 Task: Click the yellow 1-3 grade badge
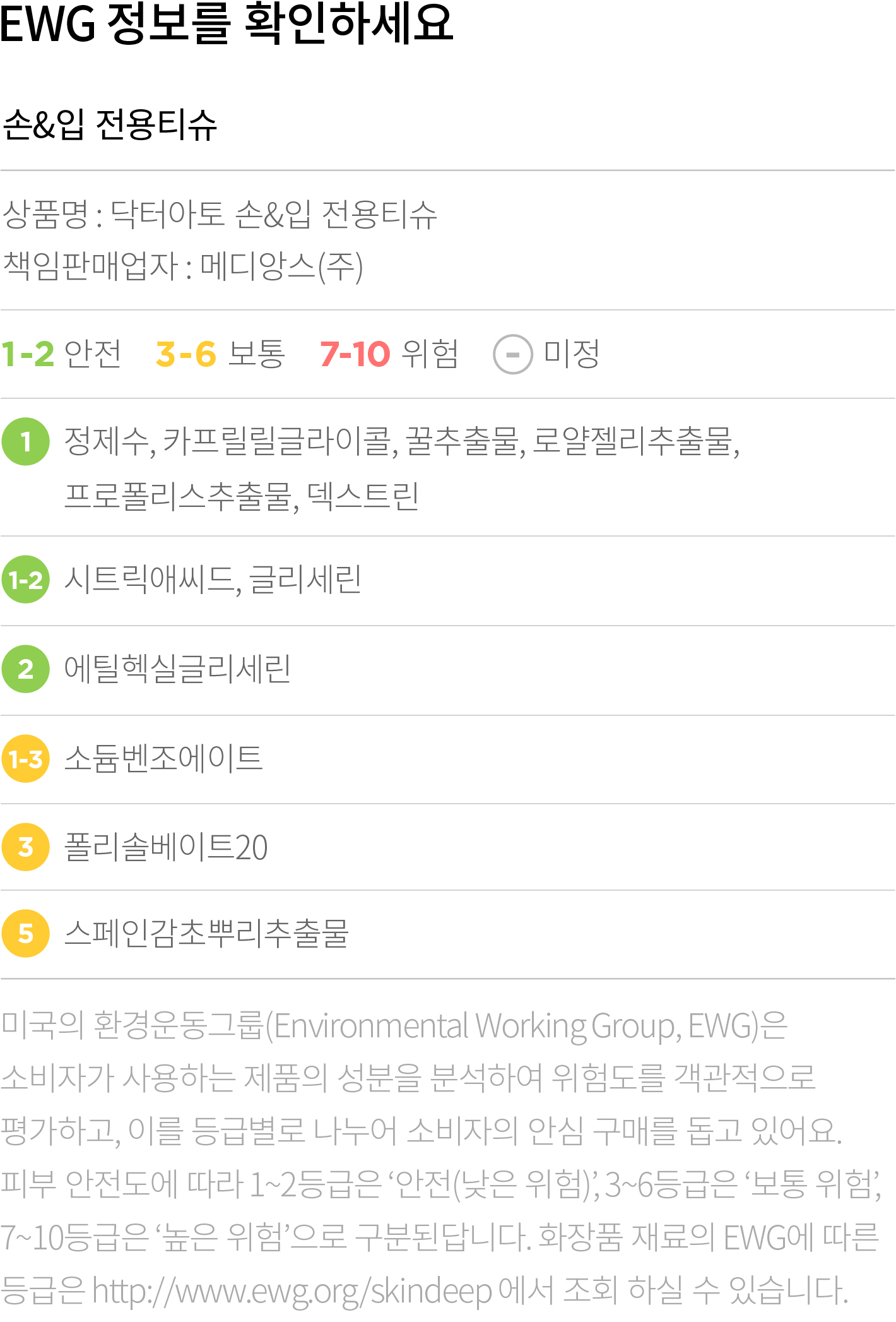(26, 759)
